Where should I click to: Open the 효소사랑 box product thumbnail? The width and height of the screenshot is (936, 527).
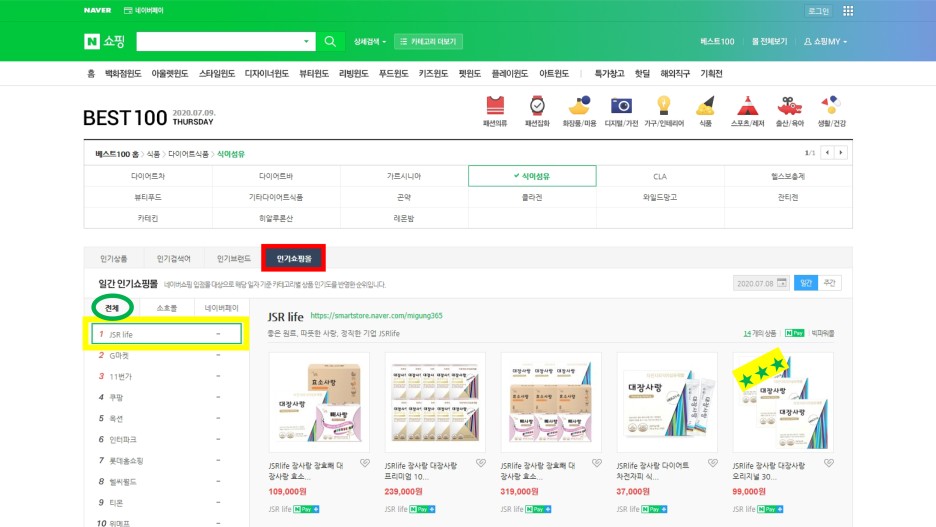tap(319, 402)
